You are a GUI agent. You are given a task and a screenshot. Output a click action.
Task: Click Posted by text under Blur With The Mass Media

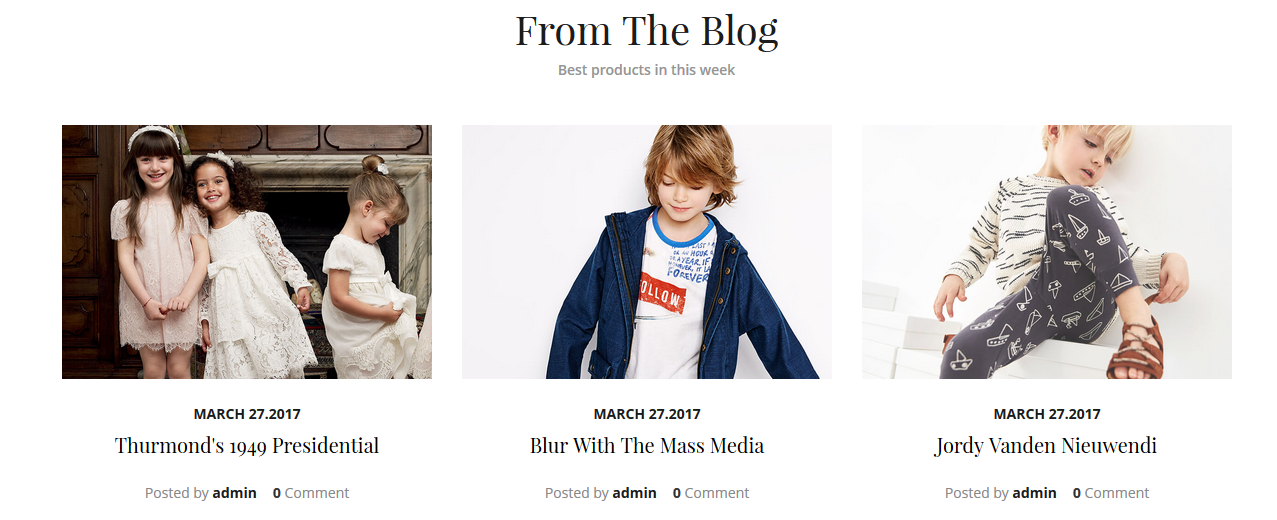[577, 493]
